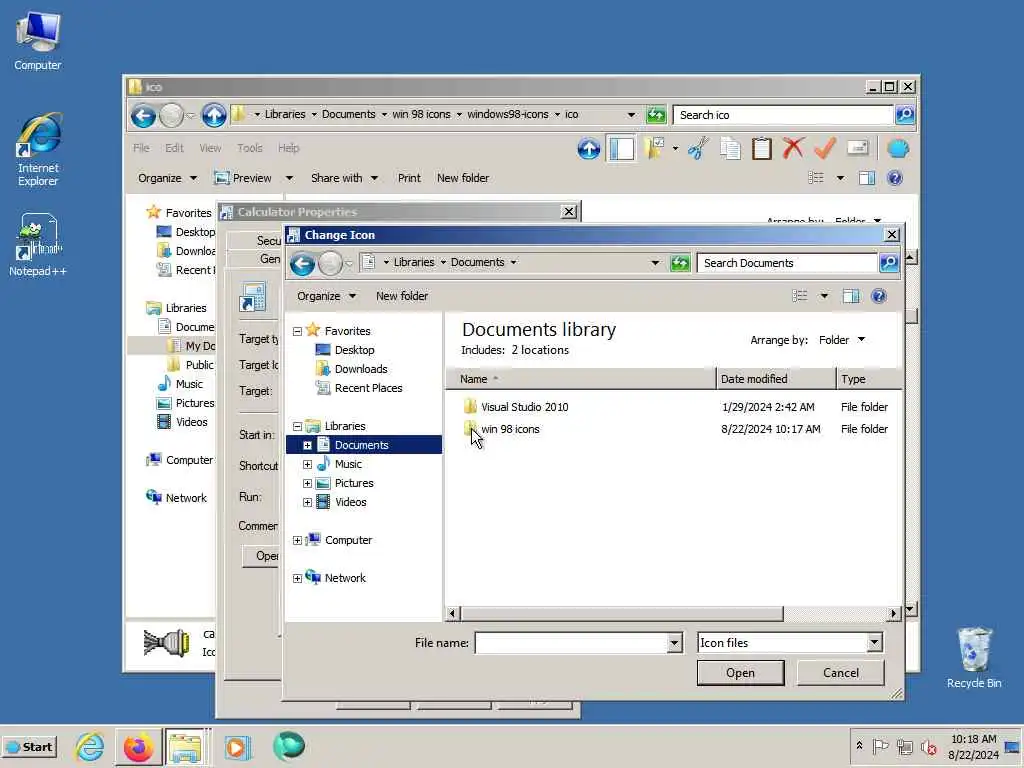Image resolution: width=1024 pixels, height=768 pixels.
Task: Refresh the Change Icon dialog address bar
Action: coord(680,263)
